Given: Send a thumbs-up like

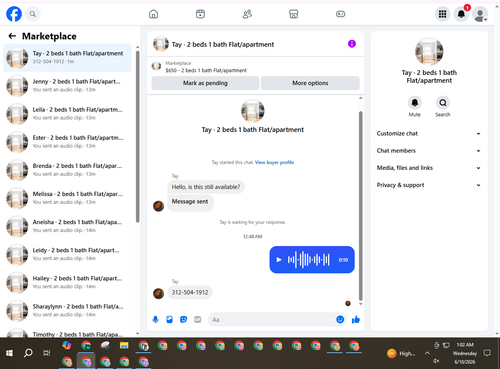Looking at the screenshot, I should pos(356,320).
